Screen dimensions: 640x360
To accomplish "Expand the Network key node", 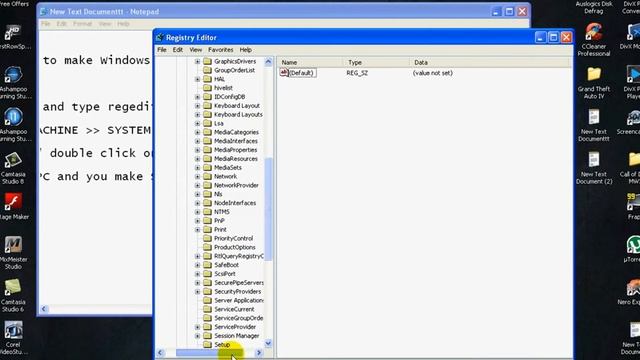I will click(x=198, y=176).
